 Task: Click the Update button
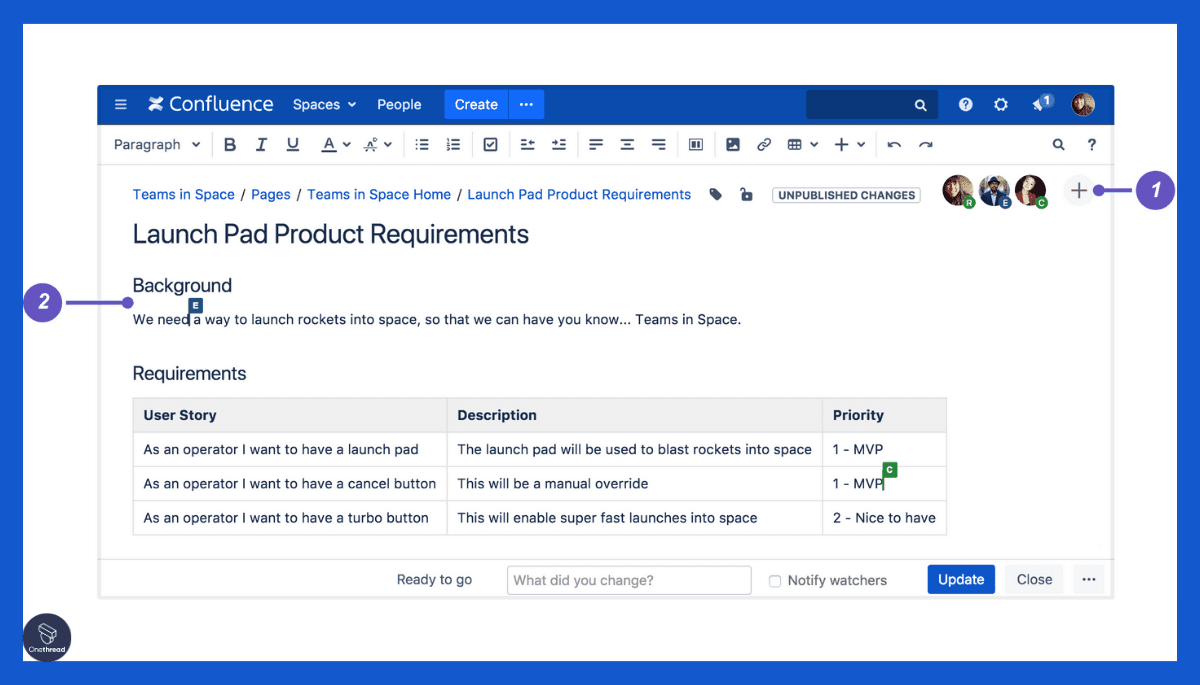click(960, 579)
